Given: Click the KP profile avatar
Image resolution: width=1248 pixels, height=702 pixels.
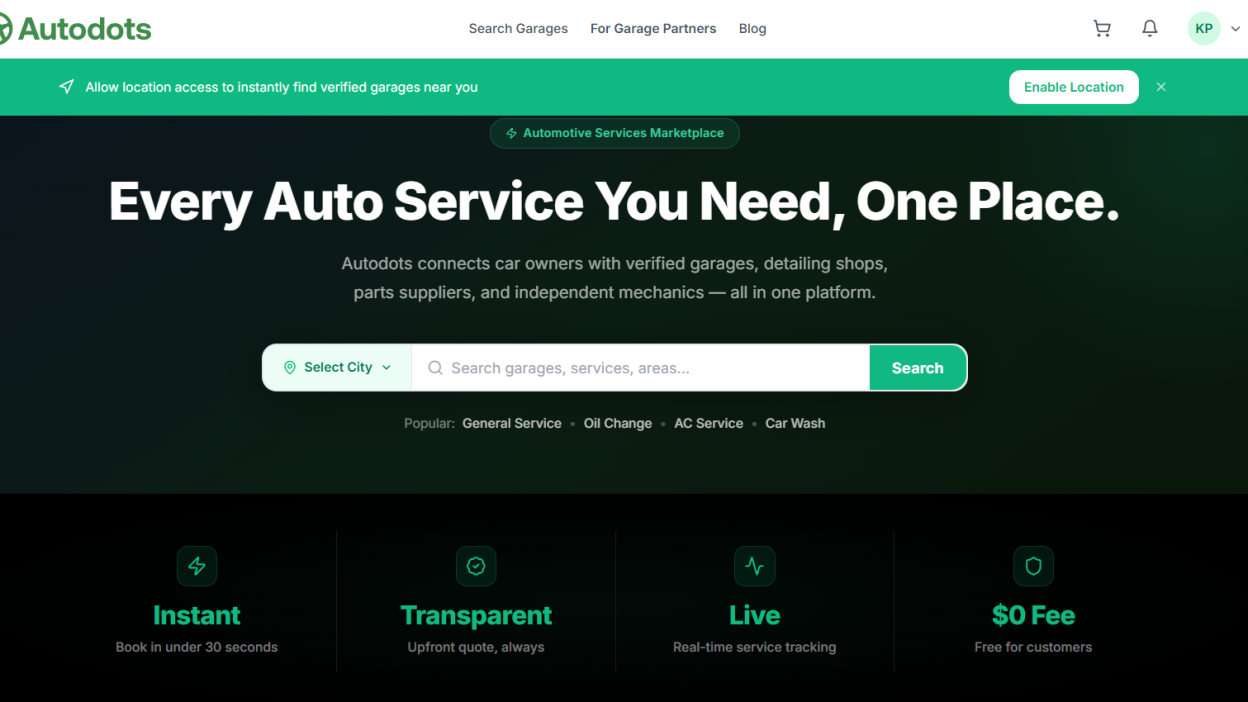Looking at the screenshot, I should coord(1203,28).
